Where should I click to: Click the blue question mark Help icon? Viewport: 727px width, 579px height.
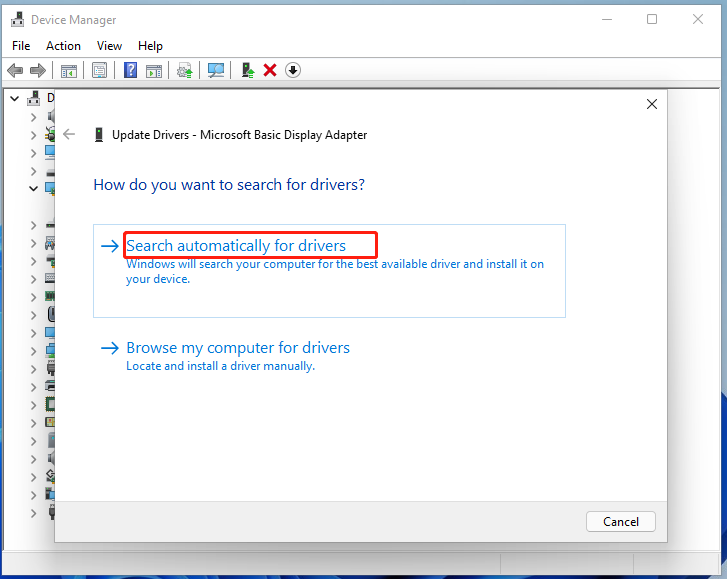[130, 70]
